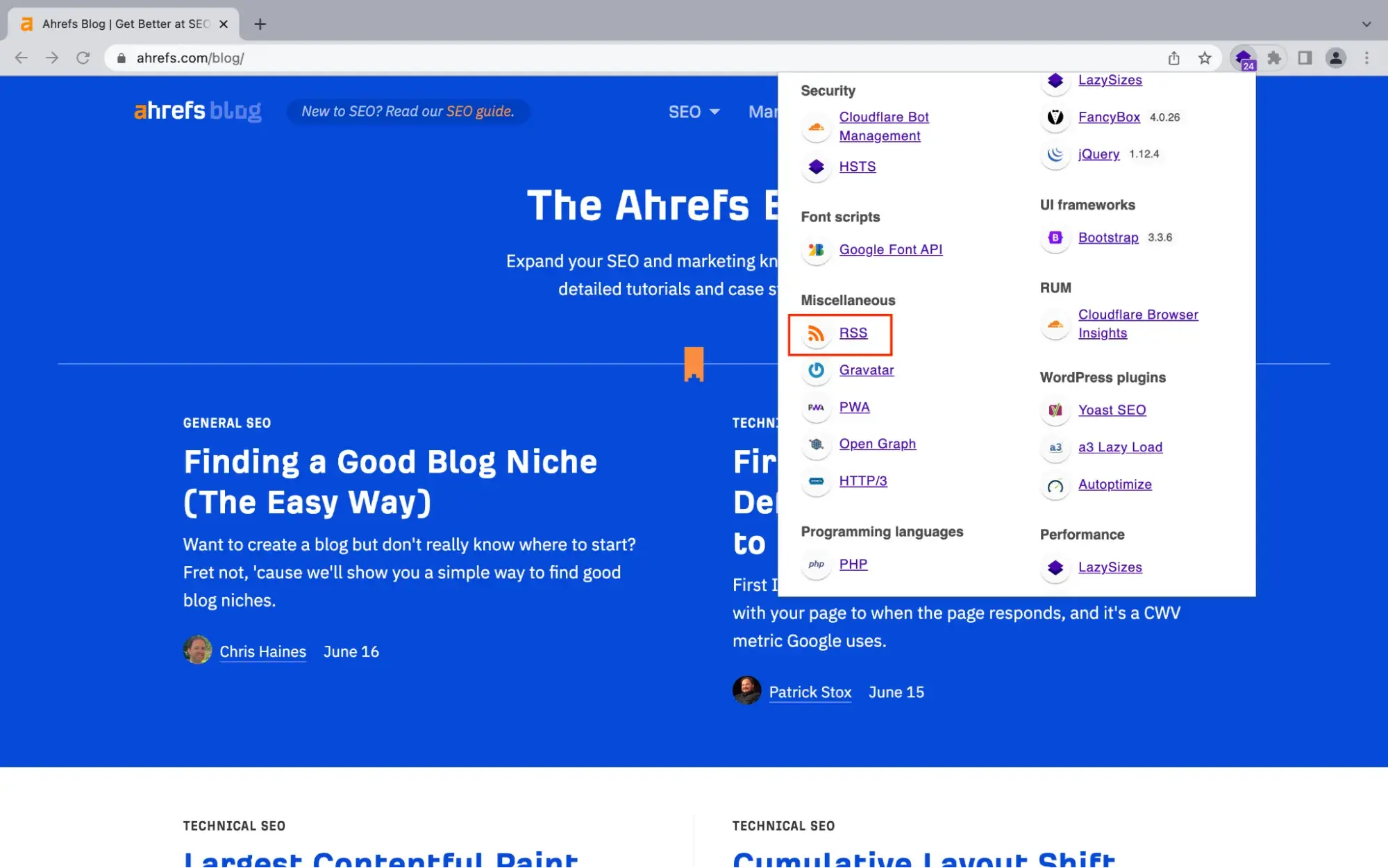Click the Wappalyzer extension icon

(1243, 58)
